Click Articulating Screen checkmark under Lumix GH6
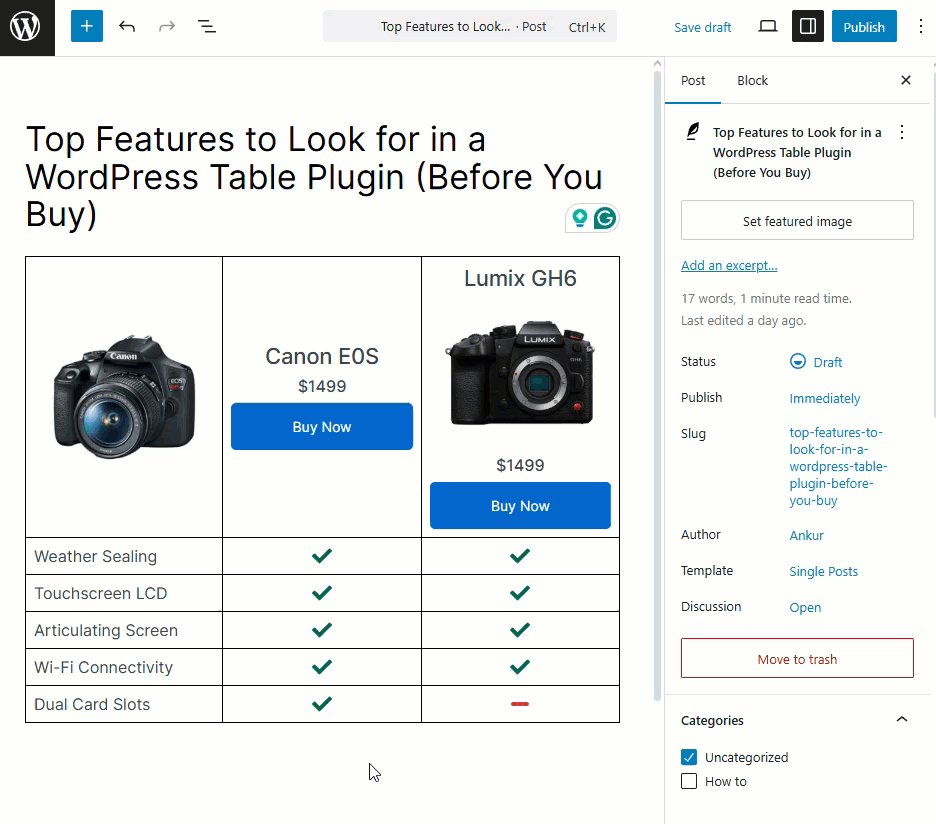Image resolution: width=936 pixels, height=824 pixels. coord(520,630)
